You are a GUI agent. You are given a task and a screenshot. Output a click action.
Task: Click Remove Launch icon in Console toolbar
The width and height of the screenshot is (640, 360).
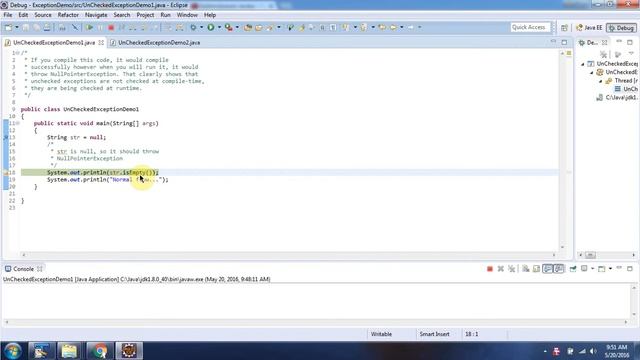click(501, 269)
